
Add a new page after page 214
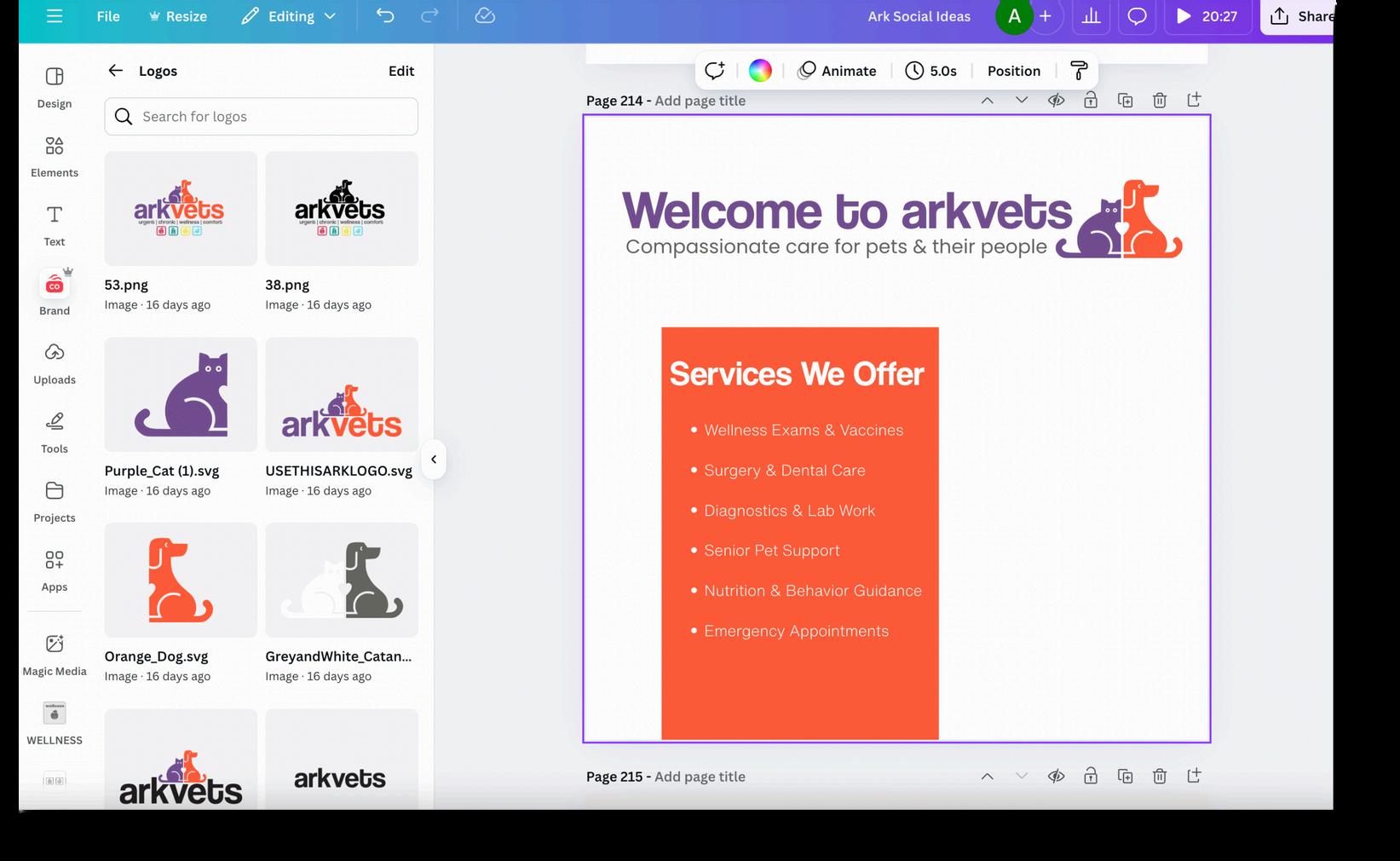coord(1195,101)
